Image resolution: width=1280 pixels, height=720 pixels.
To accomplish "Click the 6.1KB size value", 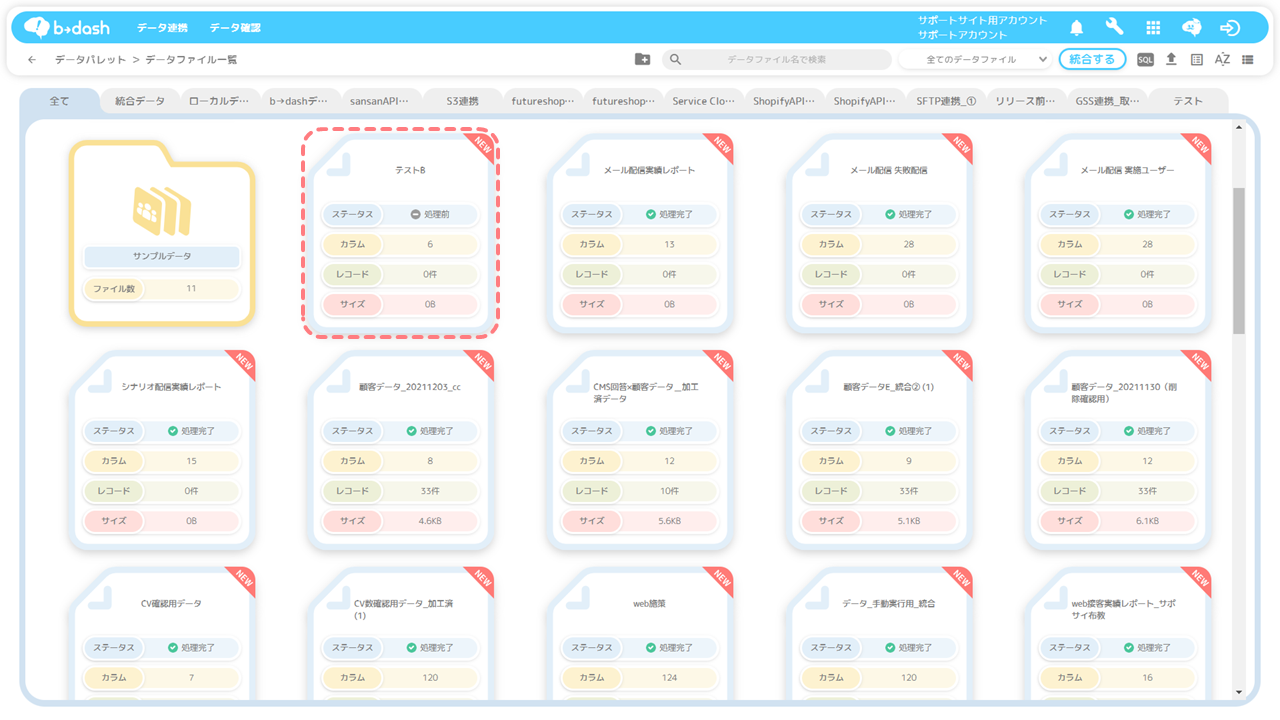I will [x=1147, y=521].
